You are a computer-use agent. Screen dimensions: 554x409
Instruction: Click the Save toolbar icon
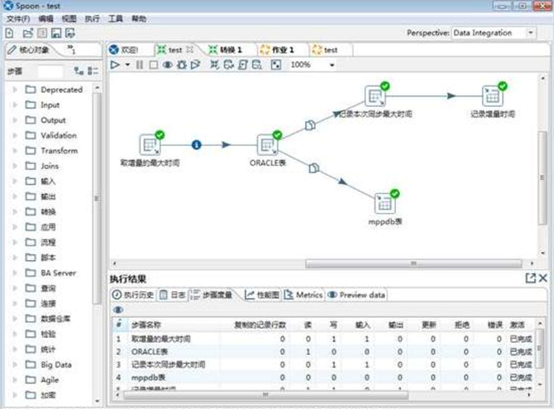pos(56,33)
